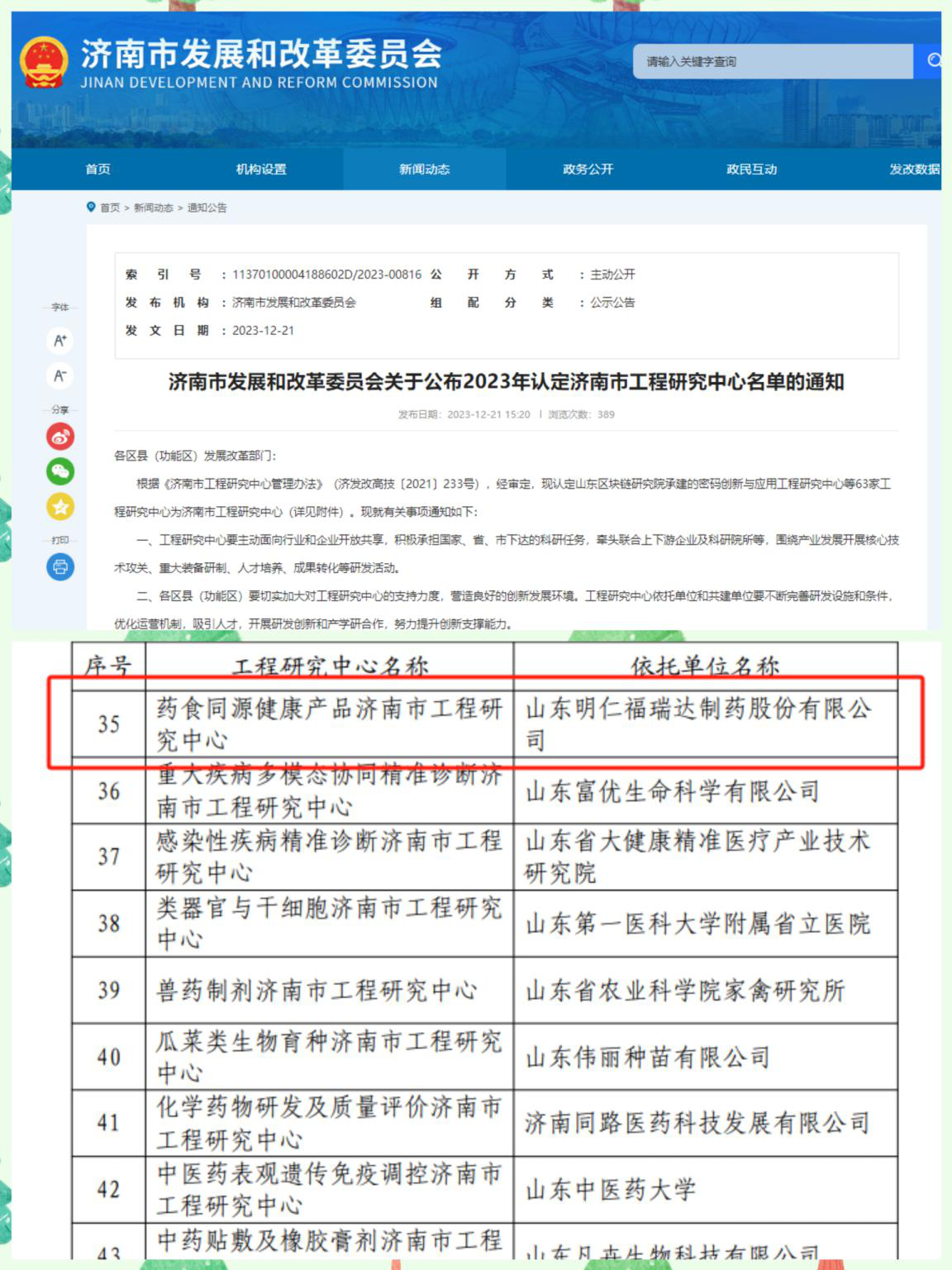The width and height of the screenshot is (952, 1270).
Task: Click the 新闻动态 breadcrumb link
Action: coord(154,208)
